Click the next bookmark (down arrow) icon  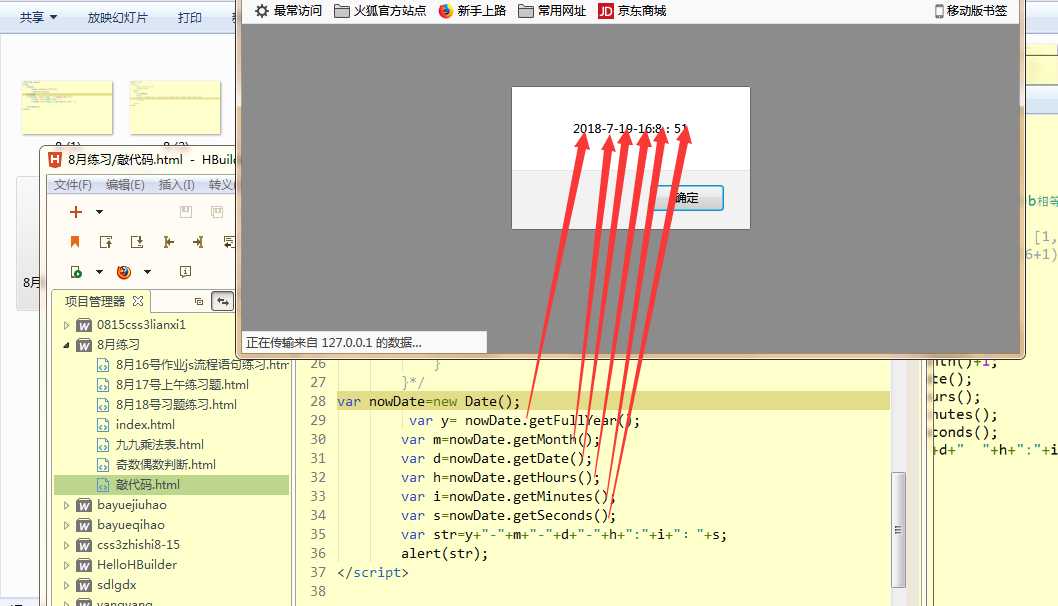point(137,242)
